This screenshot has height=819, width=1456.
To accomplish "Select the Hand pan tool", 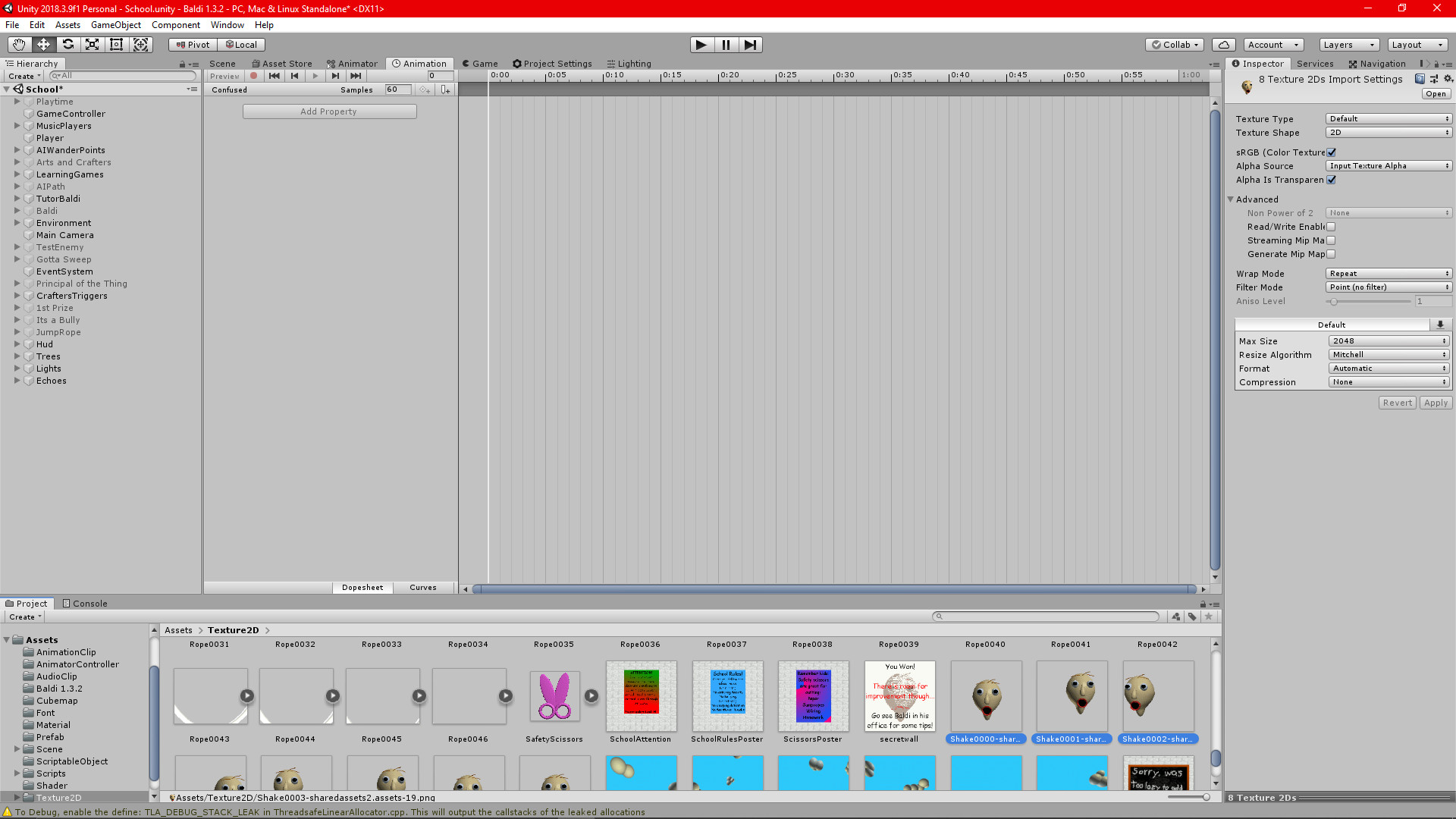I will point(18,45).
